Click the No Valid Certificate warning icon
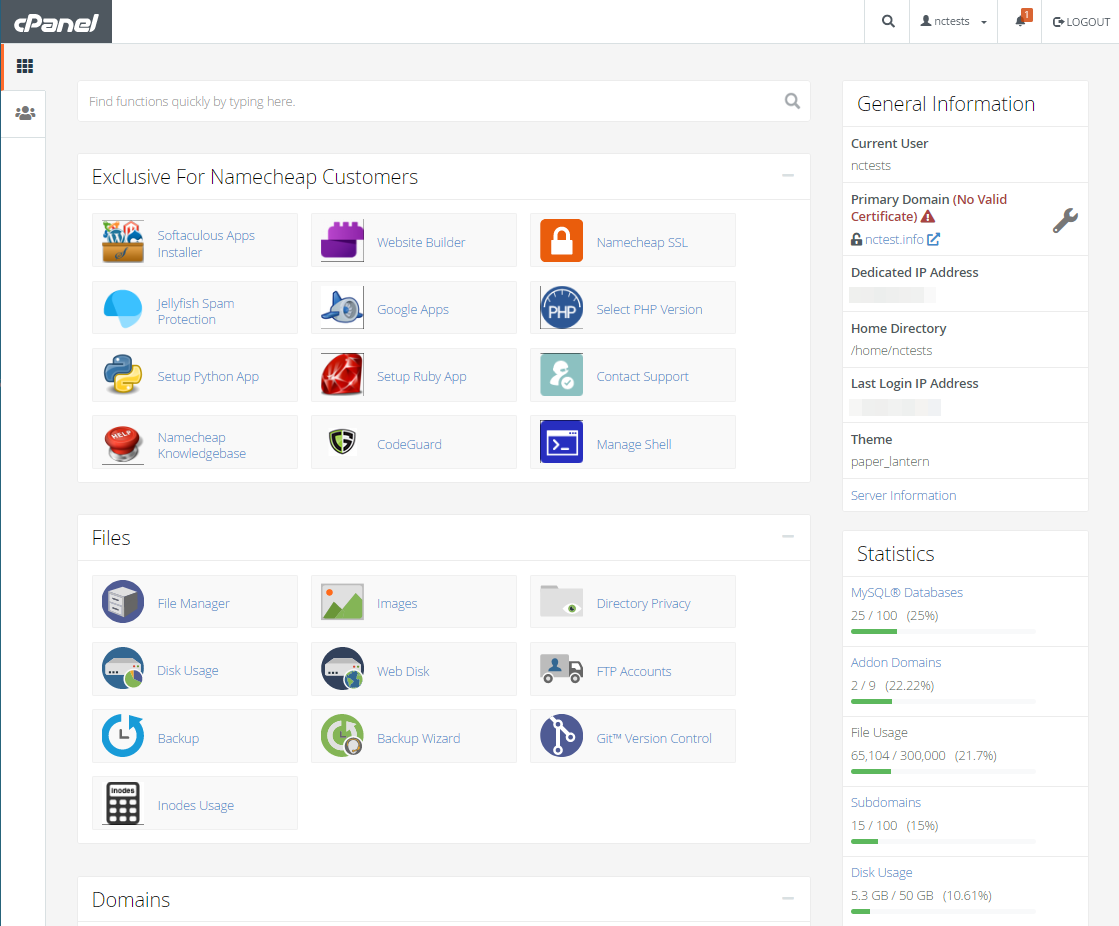The height and width of the screenshot is (926, 1119). 928,216
